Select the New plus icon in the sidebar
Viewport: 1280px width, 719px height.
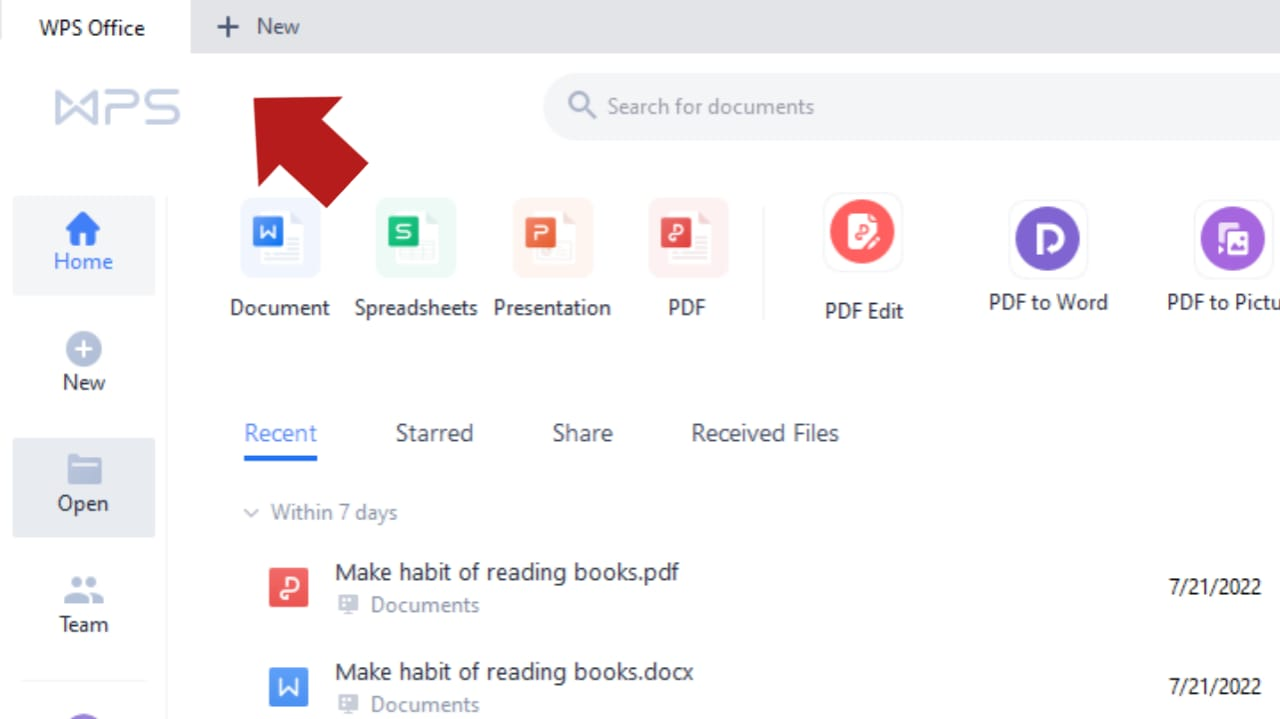84,350
